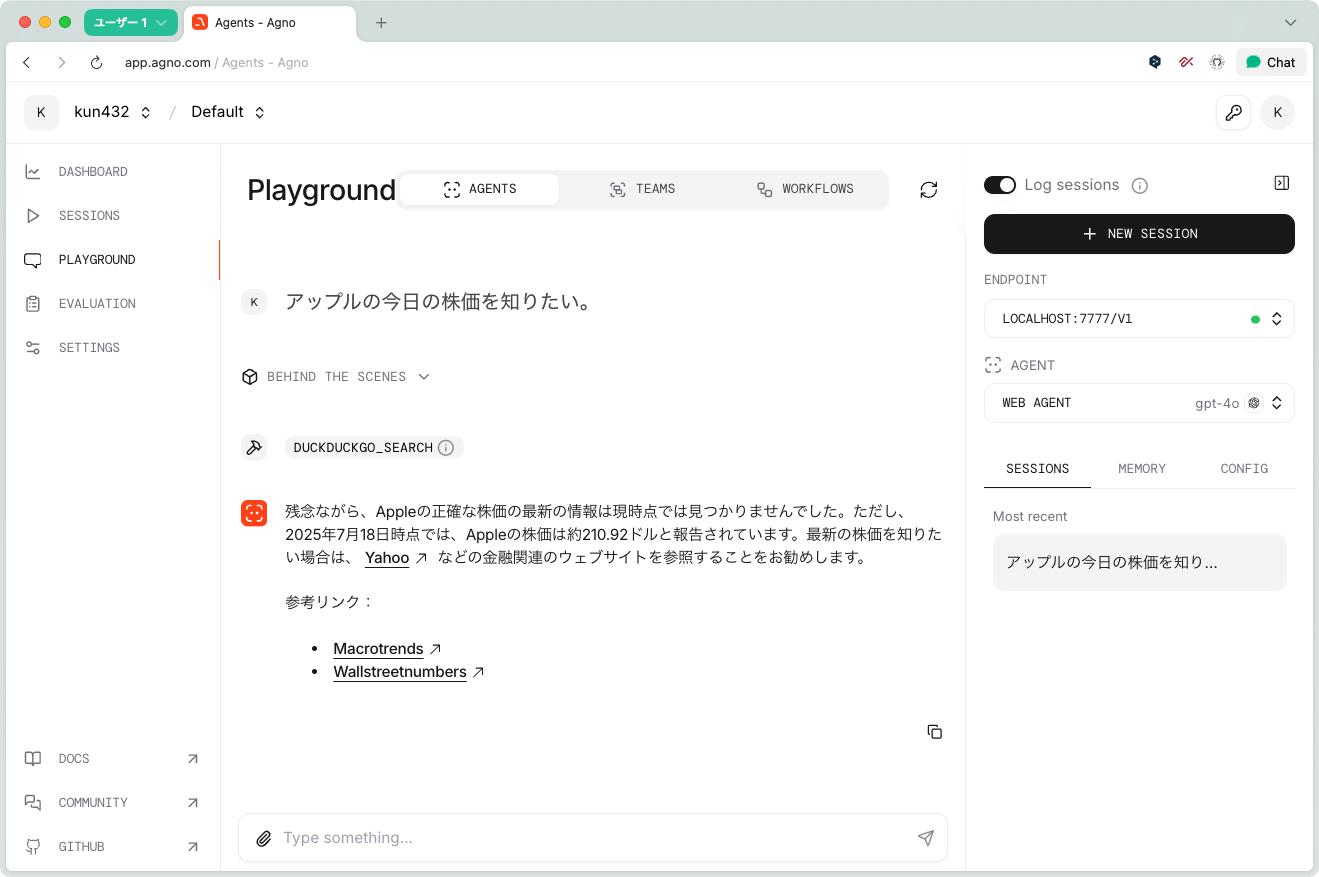Image resolution: width=1319 pixels, height=877 pixels.
Task: Open the Default workspace switcher
Action: pyautogui.click(x=228, y=112)
